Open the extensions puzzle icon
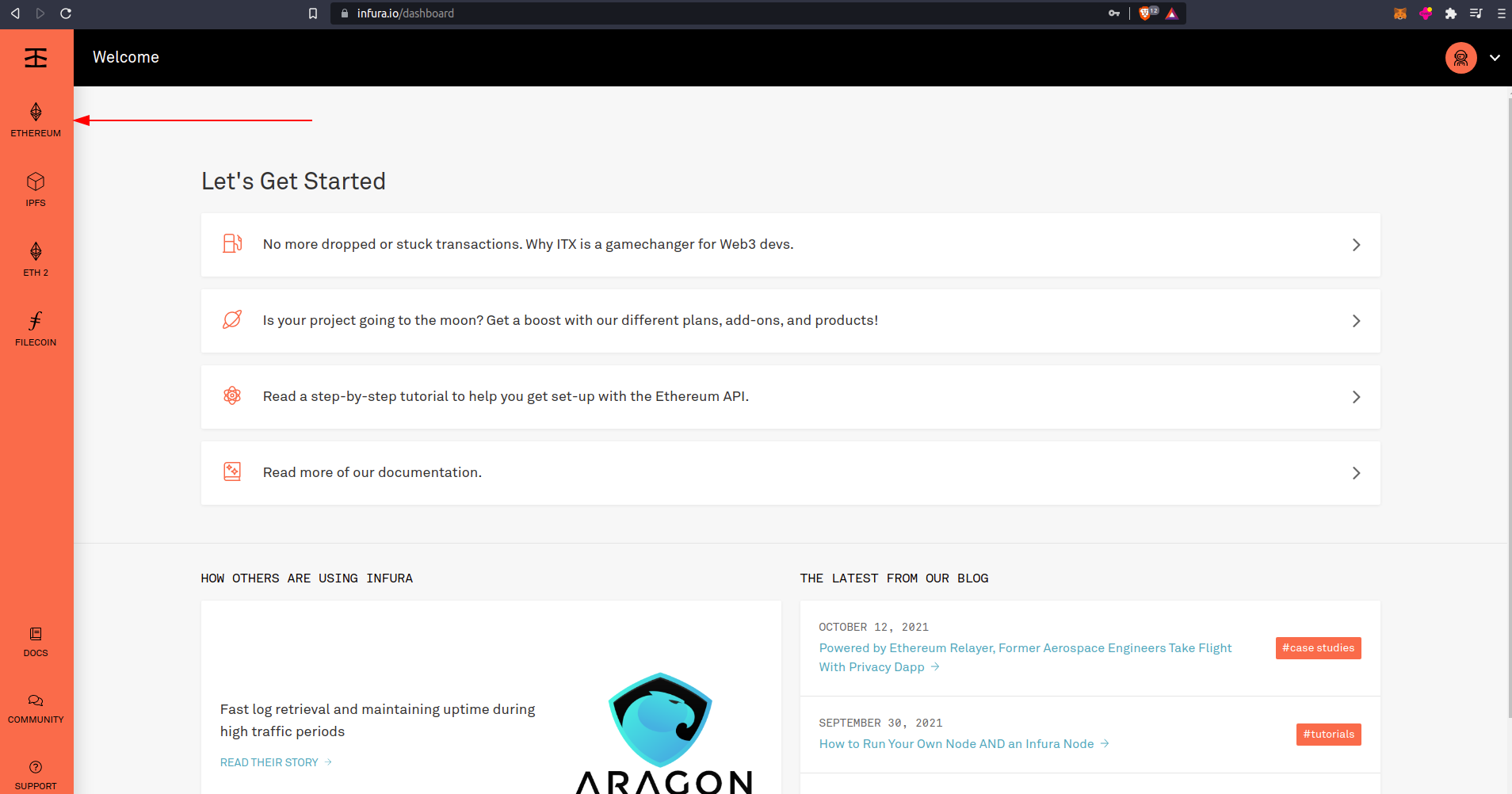Viewport: 1512px width, 794px height. 1451,13
